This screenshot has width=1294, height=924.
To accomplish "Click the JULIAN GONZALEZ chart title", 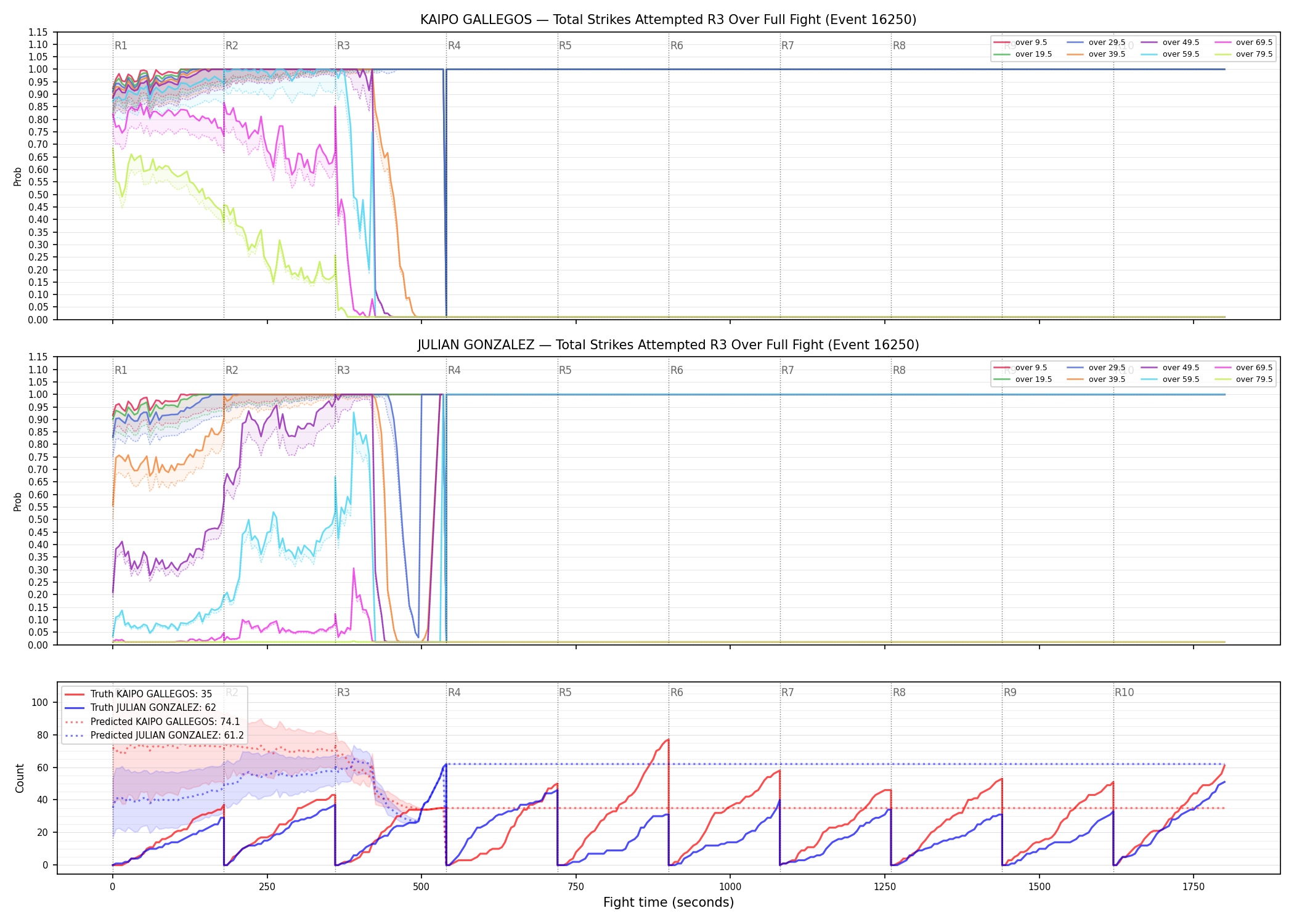I will [x=668, y=345].
